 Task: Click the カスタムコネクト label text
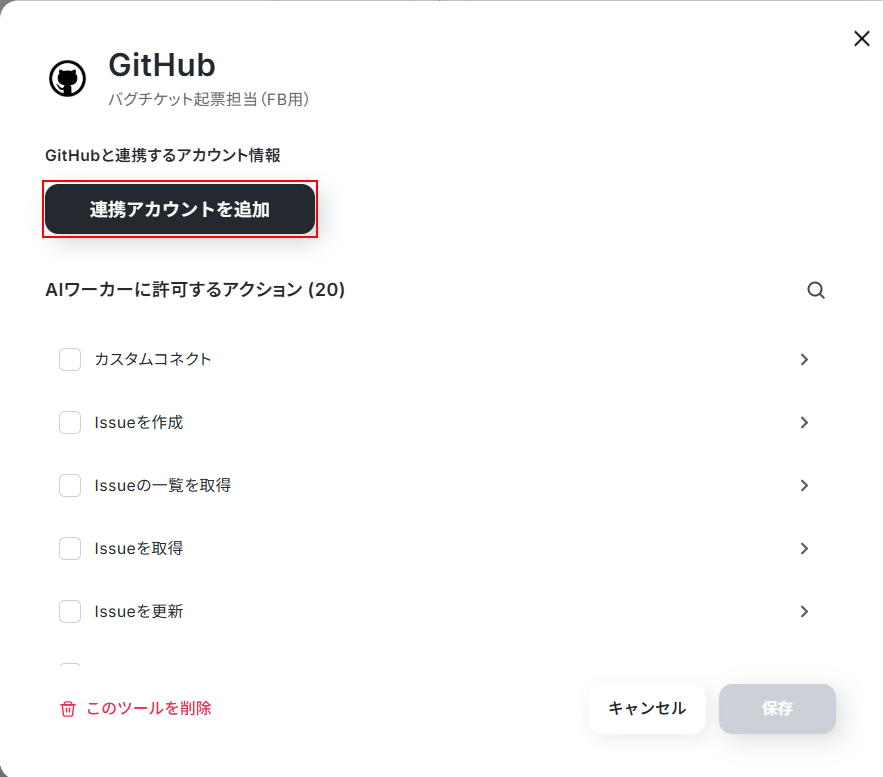(153, 359)
